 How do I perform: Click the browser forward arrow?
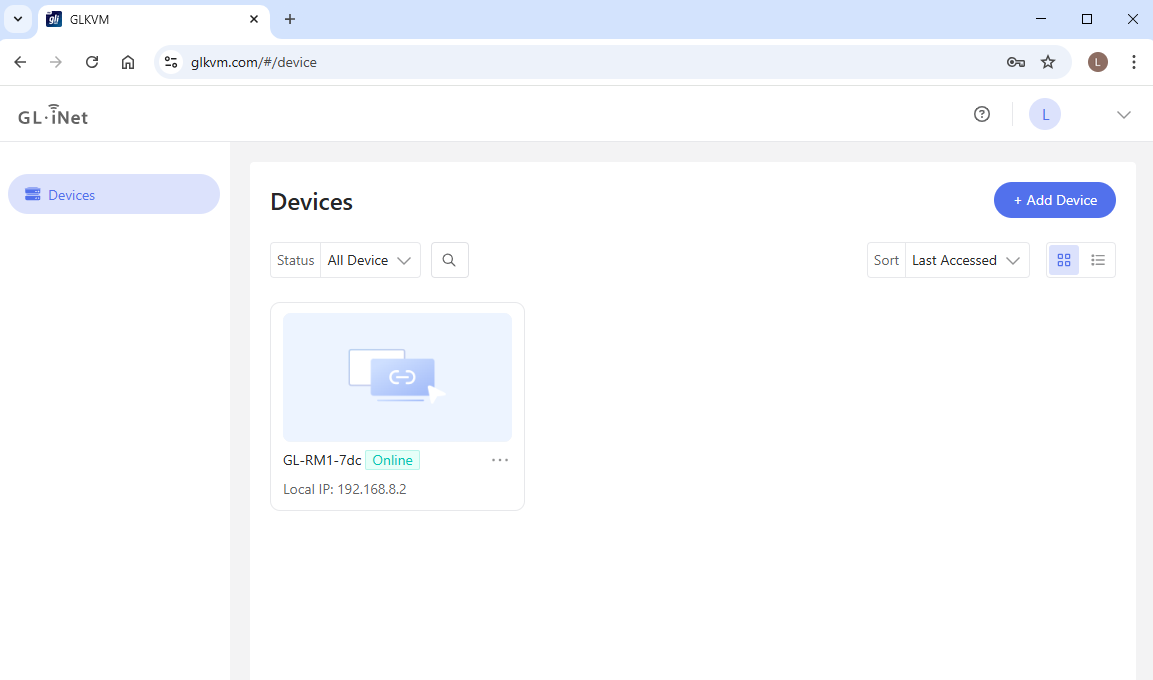56,62
